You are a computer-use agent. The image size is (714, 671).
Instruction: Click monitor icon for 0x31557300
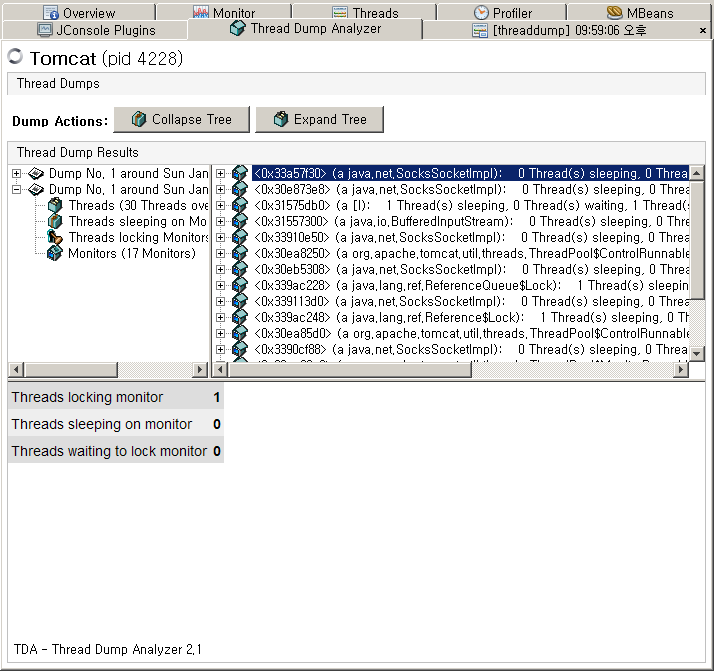click(x=240, y=221)
